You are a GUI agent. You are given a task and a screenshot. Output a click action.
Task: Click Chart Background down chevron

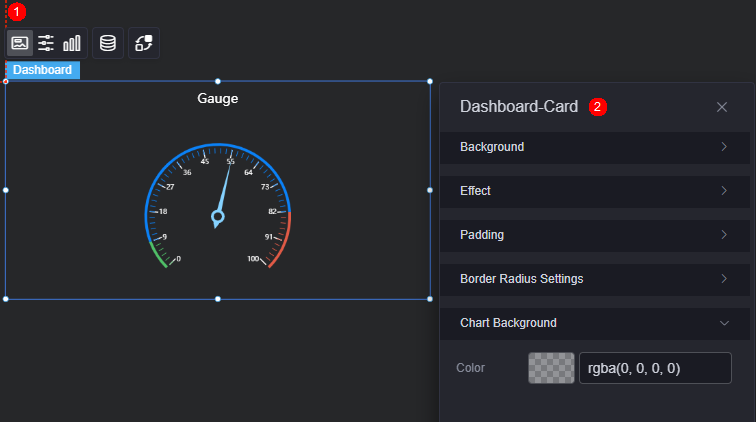tap(724, 323)
